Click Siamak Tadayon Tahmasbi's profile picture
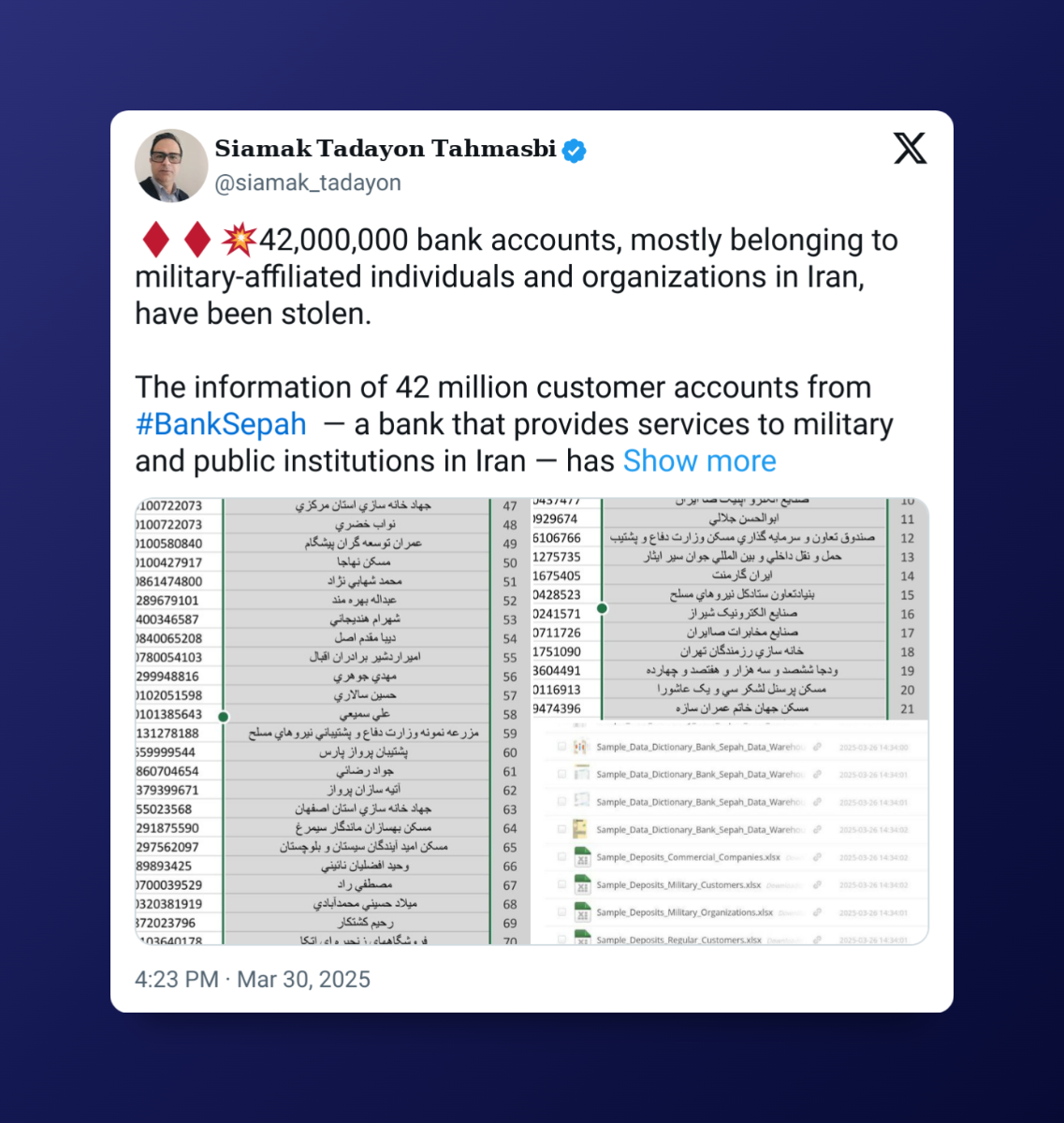This screenshot has width=1064, height=1123. pyautogui.click(x=171, y=164)
